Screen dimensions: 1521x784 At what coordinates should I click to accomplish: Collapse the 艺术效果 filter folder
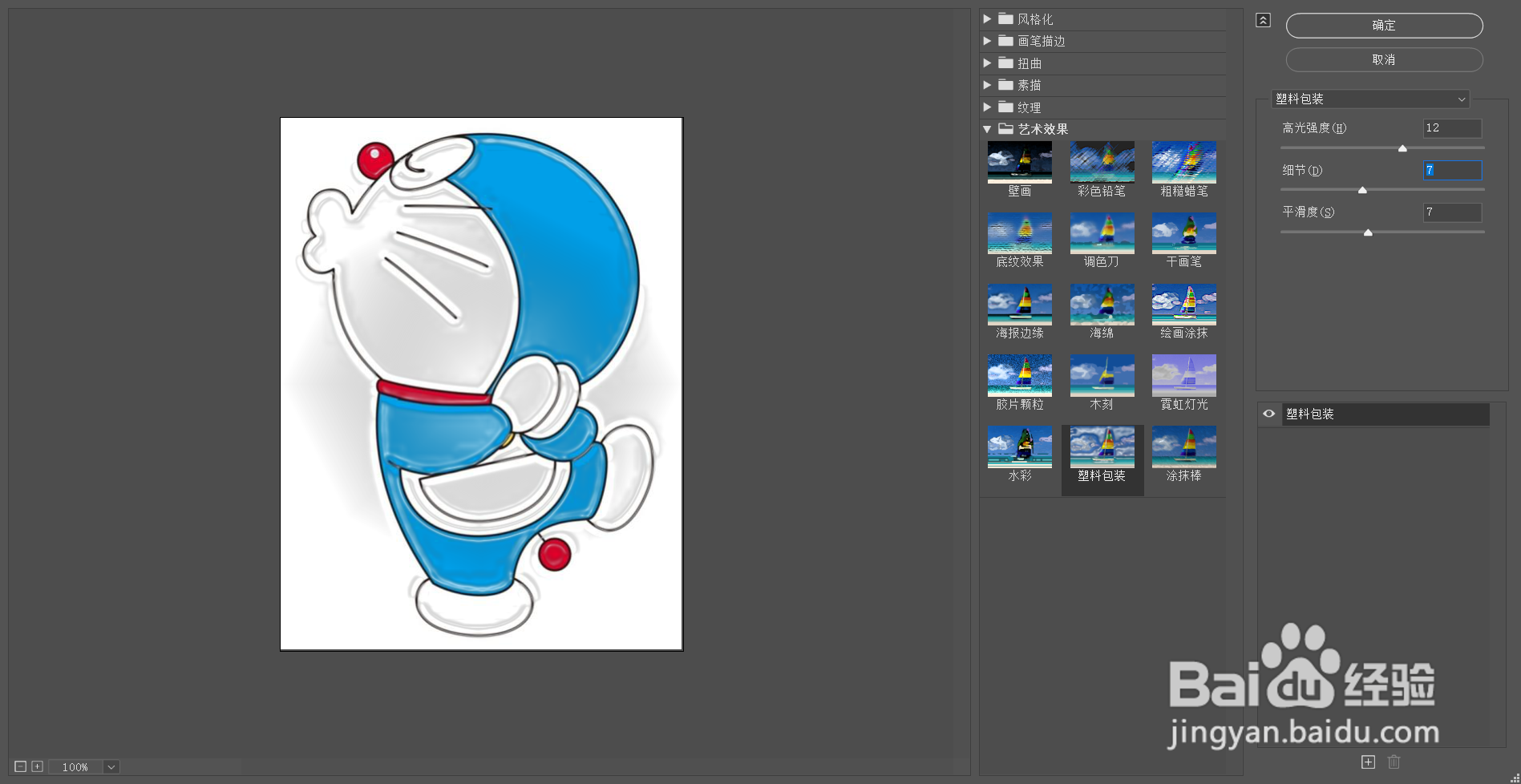[x=987, y=129]
